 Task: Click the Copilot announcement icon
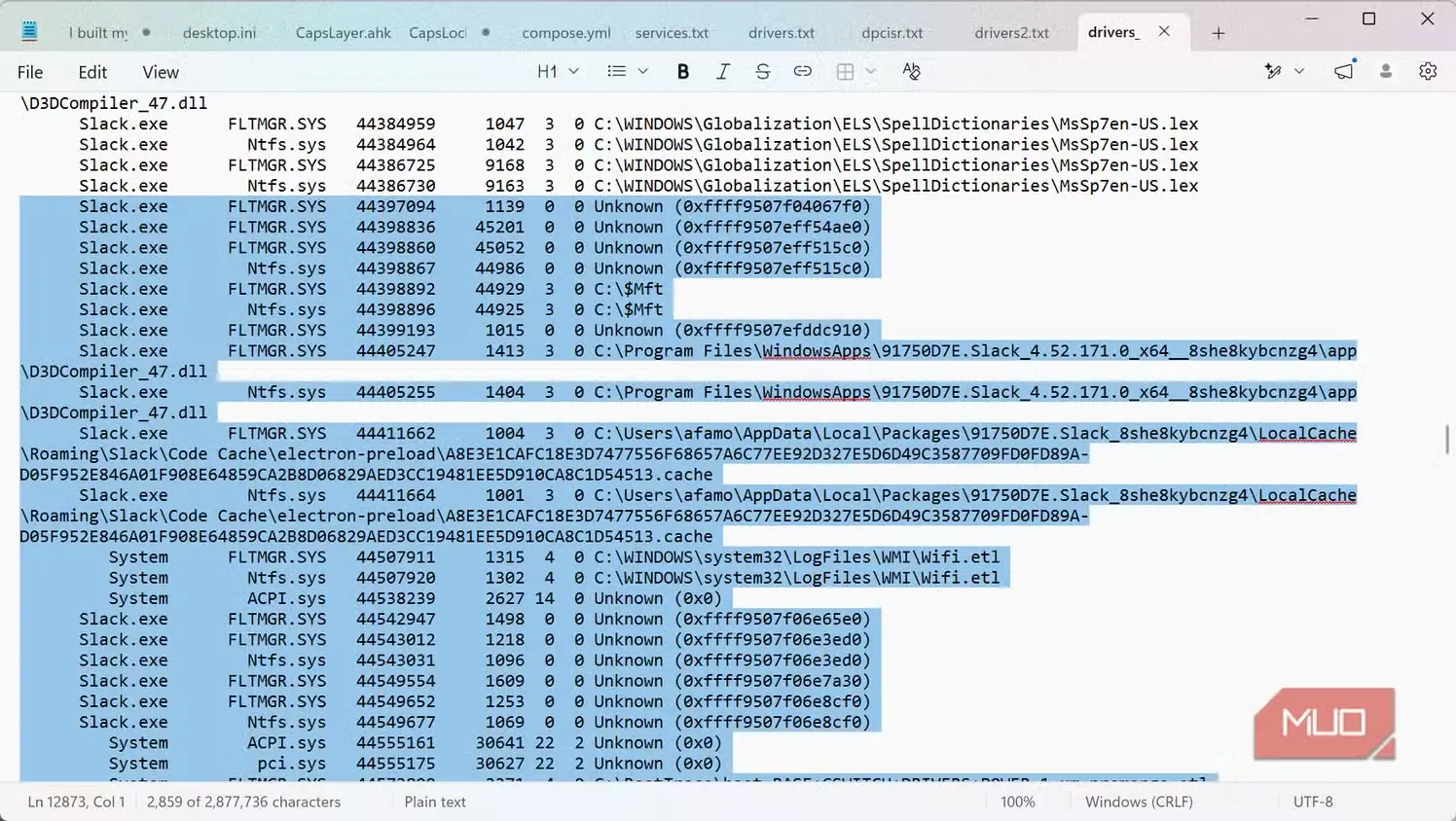(x=1344, y=71)
